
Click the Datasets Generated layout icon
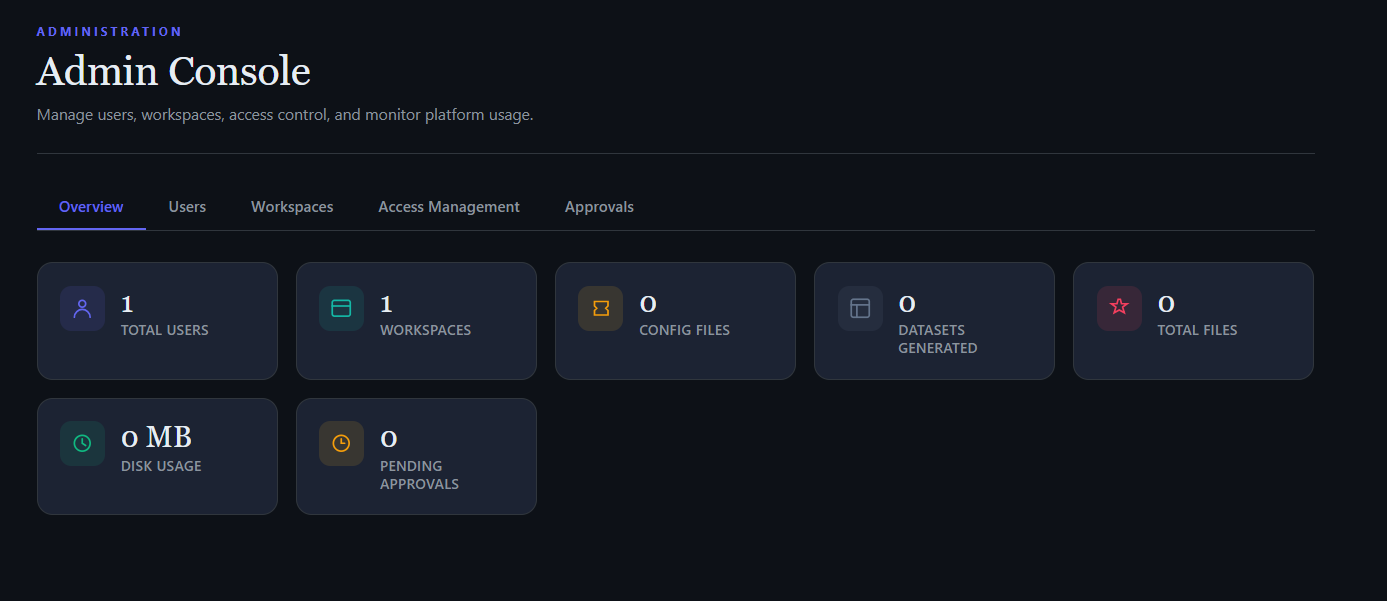tap(860, 308)
